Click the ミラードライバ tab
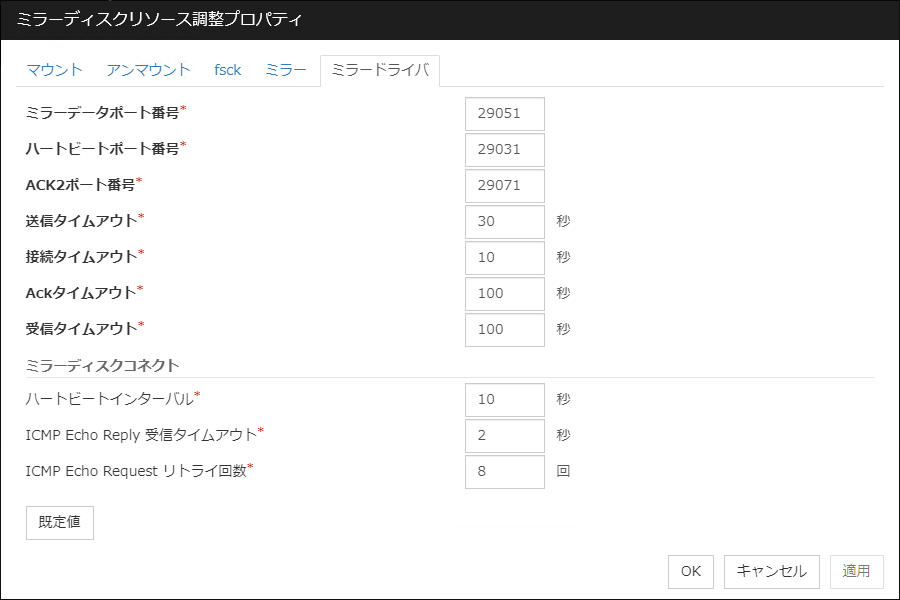This screenshot has width=900, height=600. 379,70
